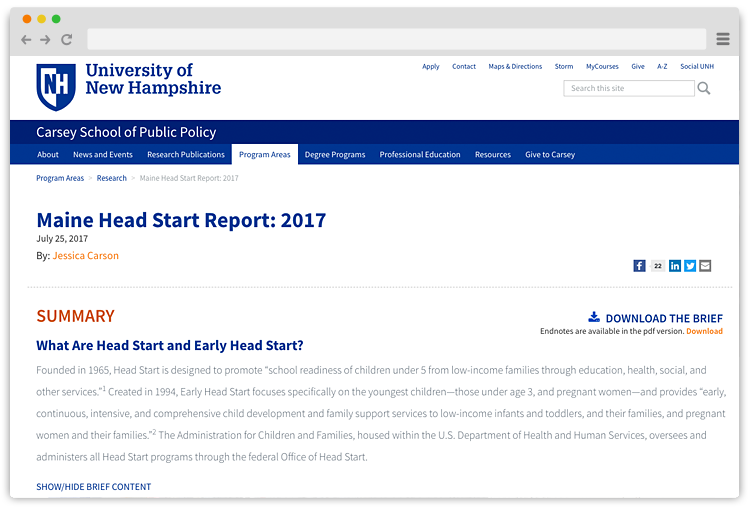750x509 pixels.
Task: Click the UNH shield logo
Action: click(x=56, y=87)
